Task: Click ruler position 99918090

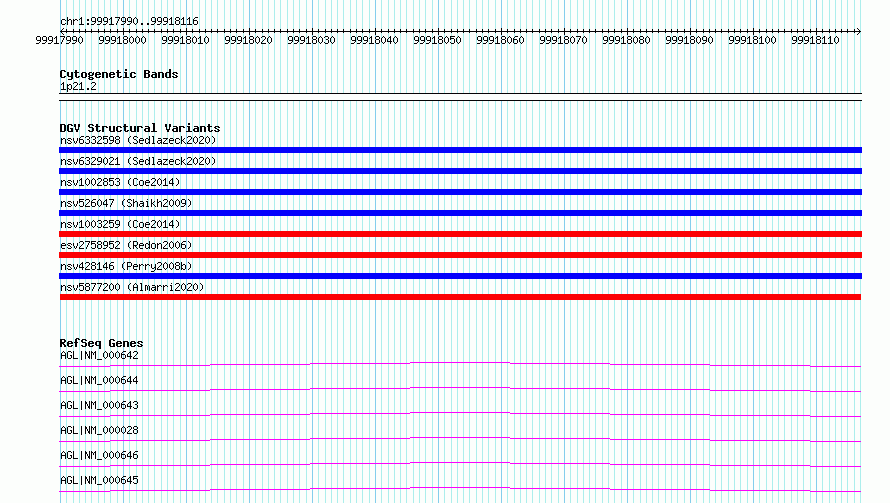Action: pos(689,40)
